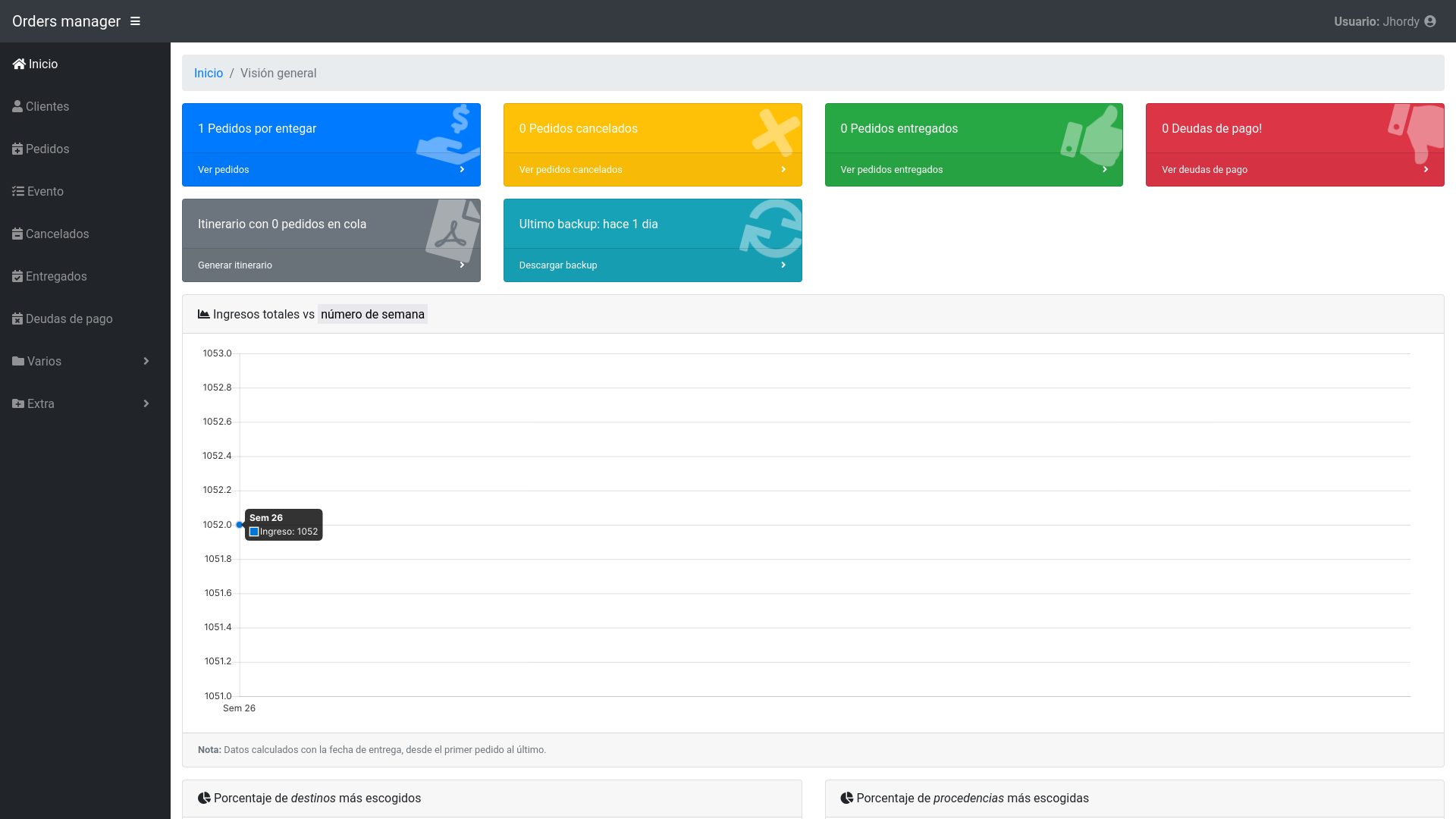
Task: Open Ver pedidos link on blue card
Action: click(x=224, y=170)
